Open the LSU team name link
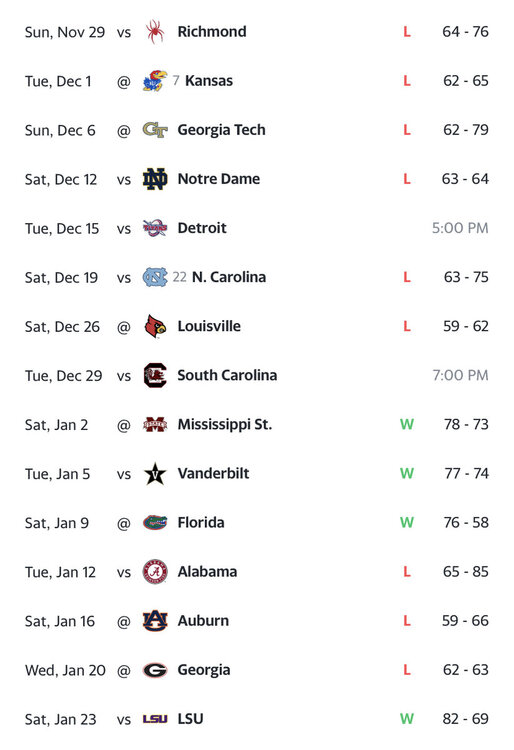 [190, 719]
